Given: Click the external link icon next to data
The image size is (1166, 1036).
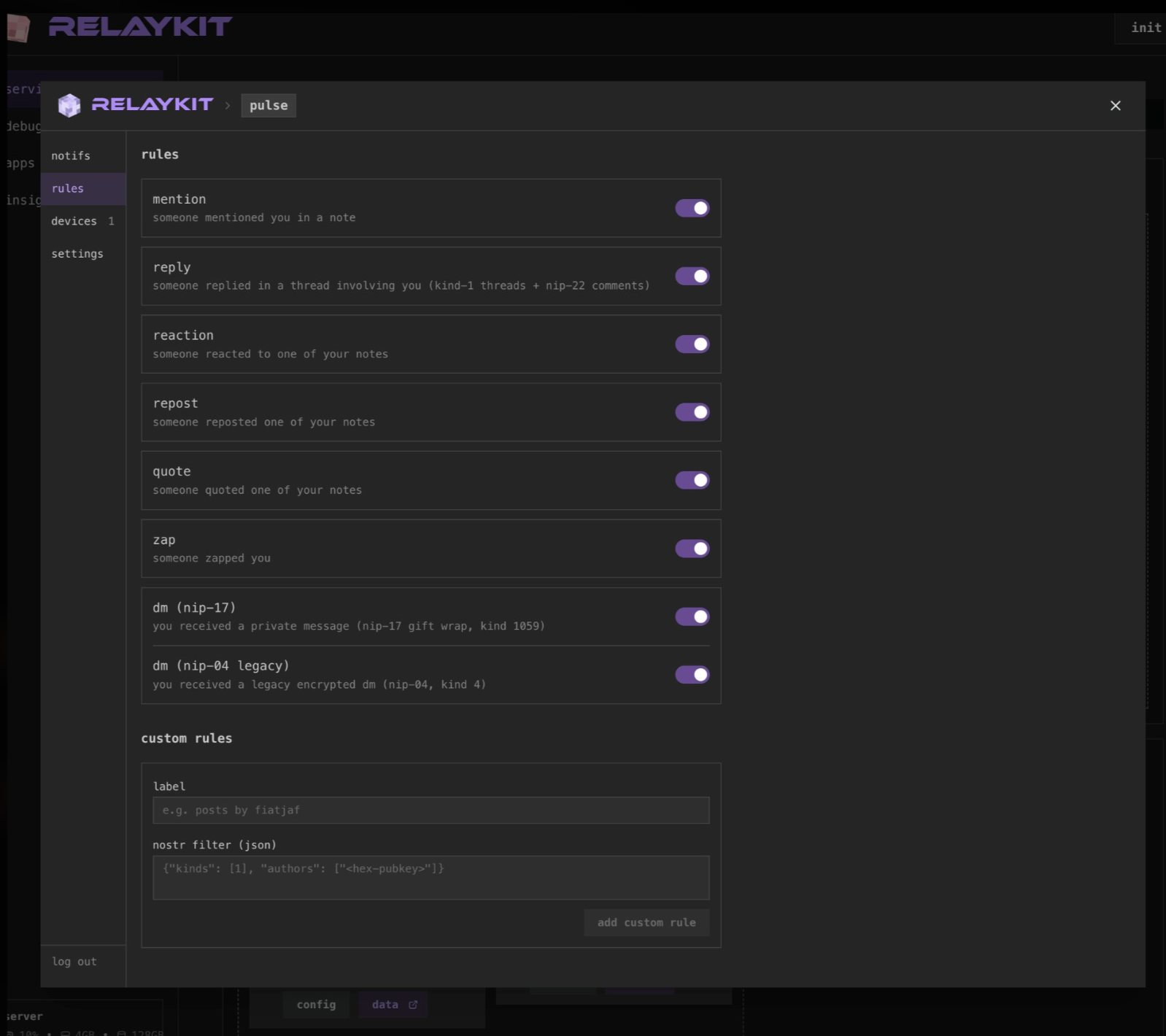Looking at the screenshot, I should [413, 1005].
